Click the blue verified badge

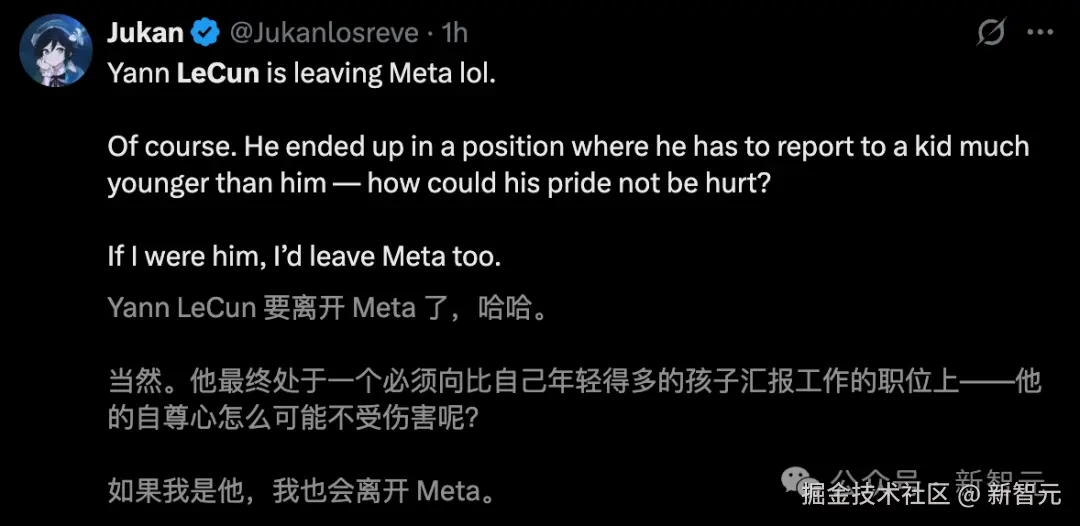click(x=205, y=33)
